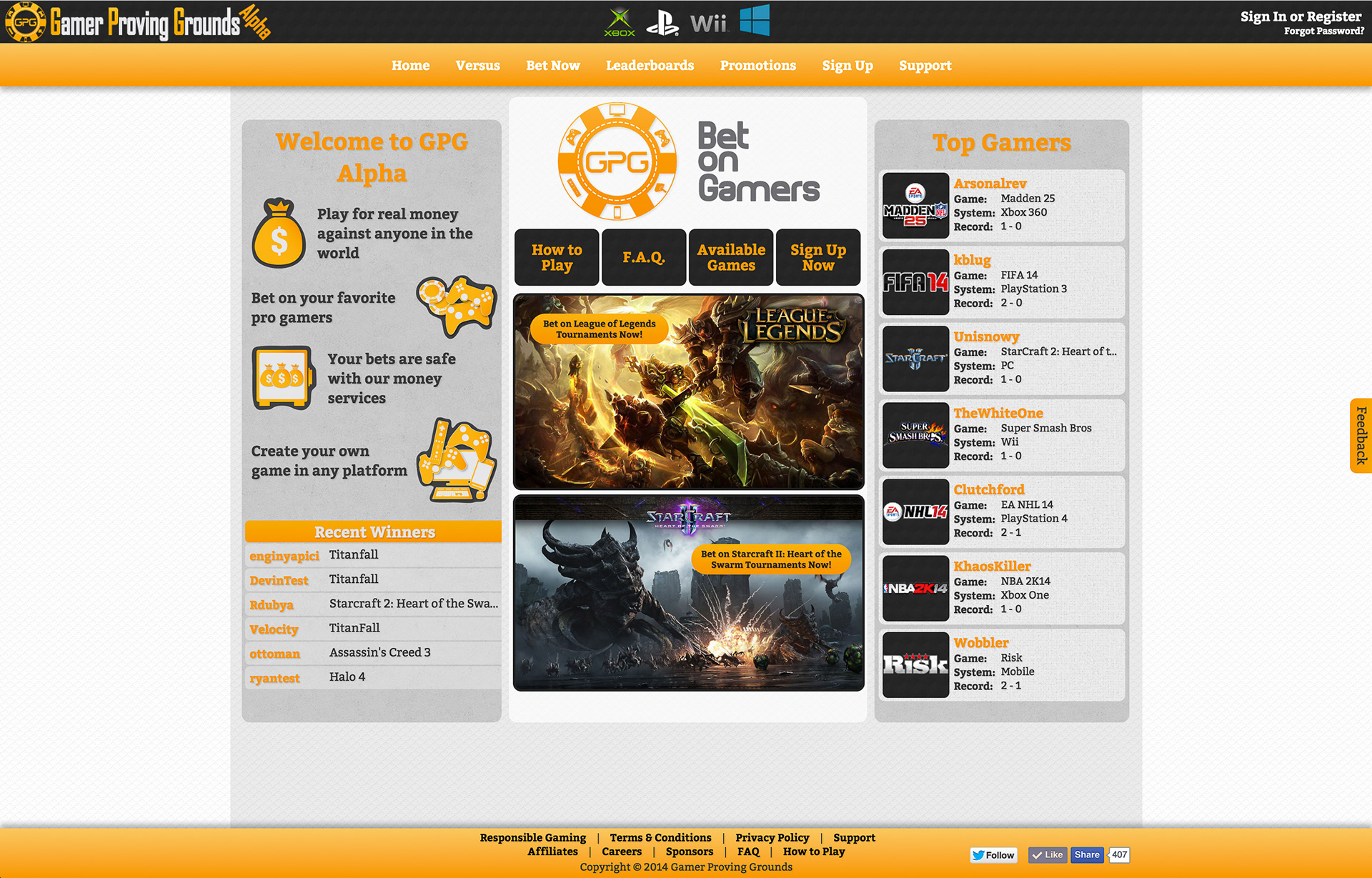Open the Super Smash Bros thumbnail
The image size is (1372, 878).
pyautogui.click(x=915, y=435)
